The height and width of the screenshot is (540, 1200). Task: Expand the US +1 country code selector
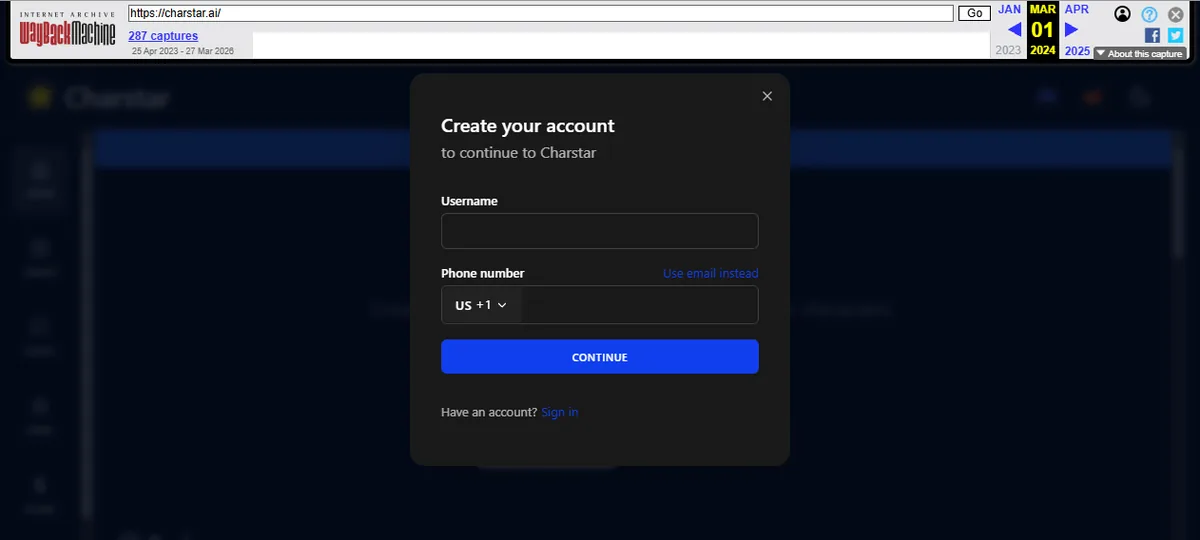click(x=481, y=305)
